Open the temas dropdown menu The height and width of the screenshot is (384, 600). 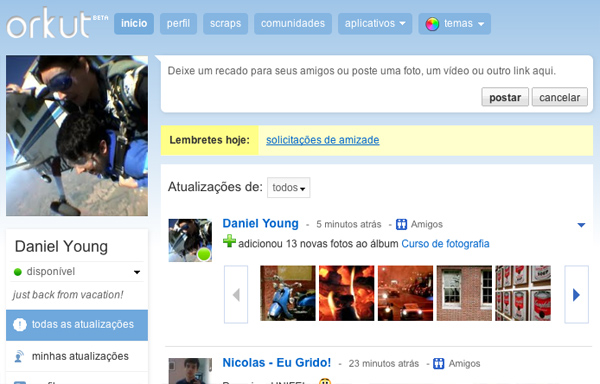click(x=455, y=24)
